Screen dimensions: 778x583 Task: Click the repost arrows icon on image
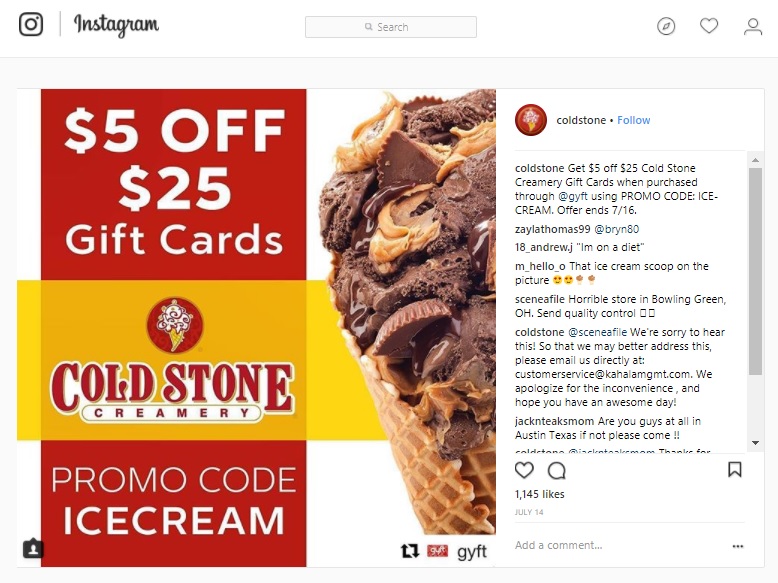click(410, 551)
